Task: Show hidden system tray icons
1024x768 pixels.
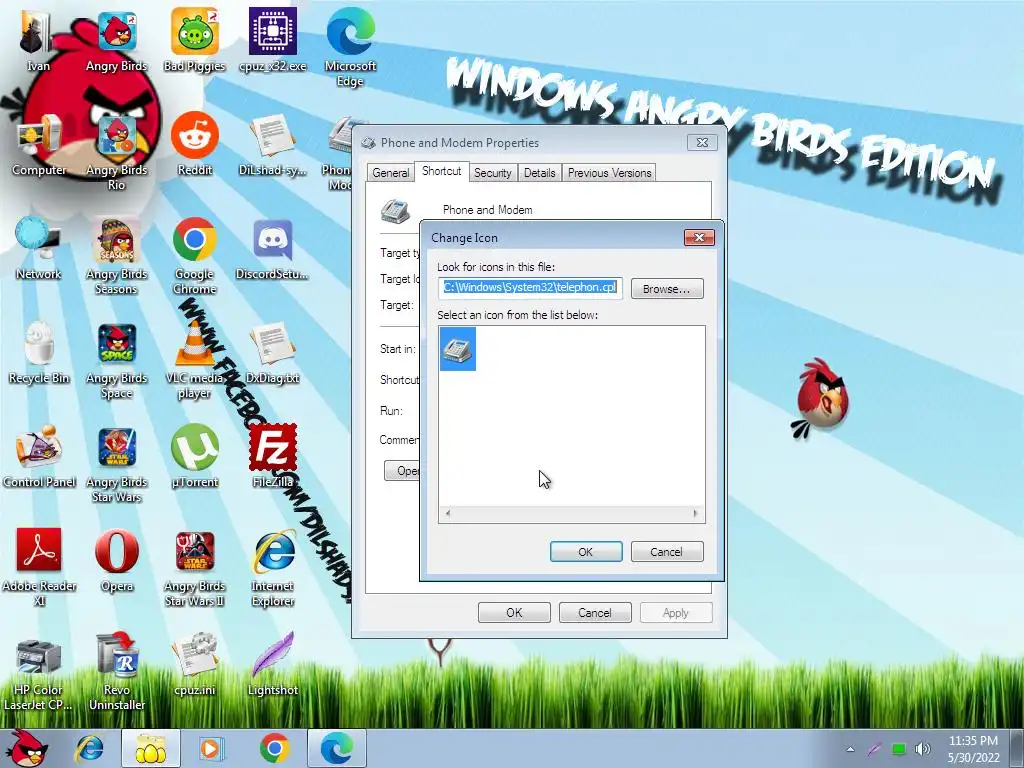Action: (850, 749)
